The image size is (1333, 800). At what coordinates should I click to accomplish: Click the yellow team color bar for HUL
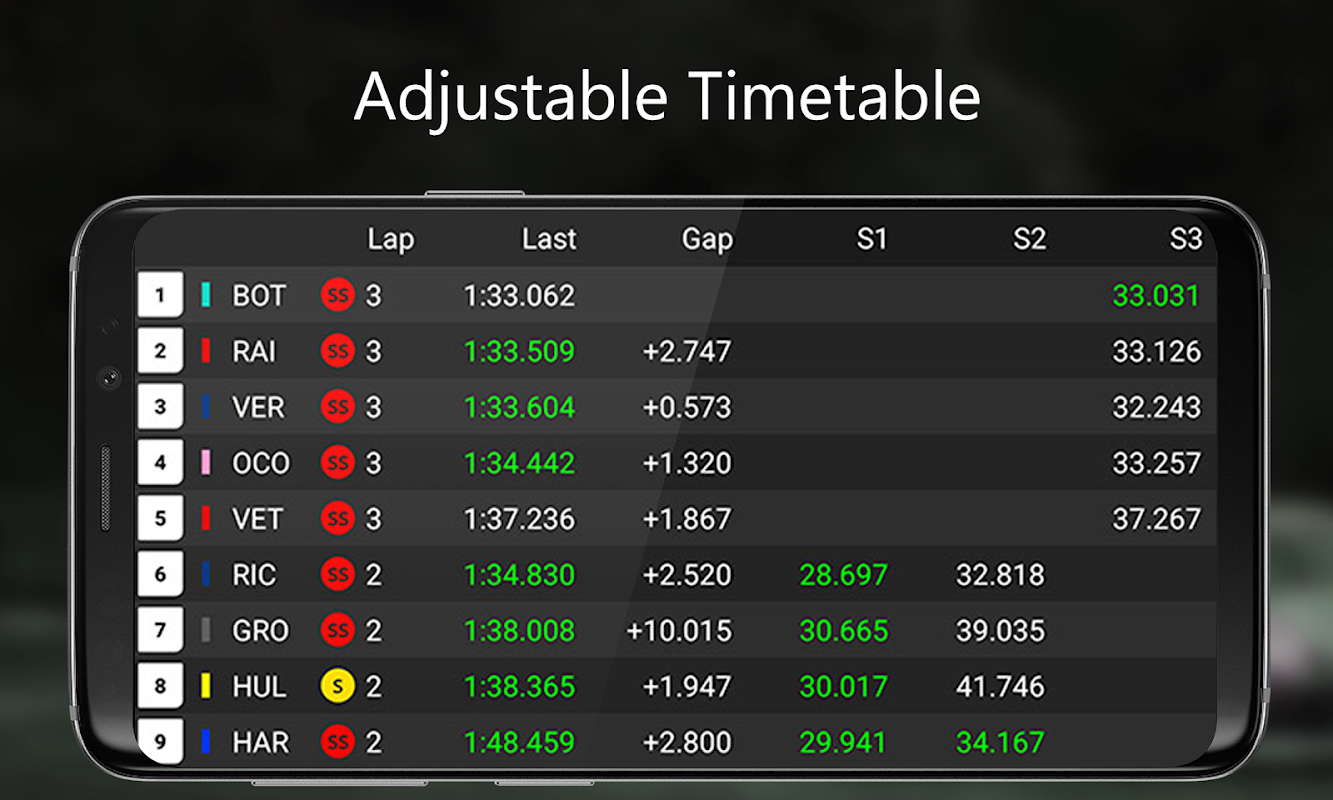[206, 686]
